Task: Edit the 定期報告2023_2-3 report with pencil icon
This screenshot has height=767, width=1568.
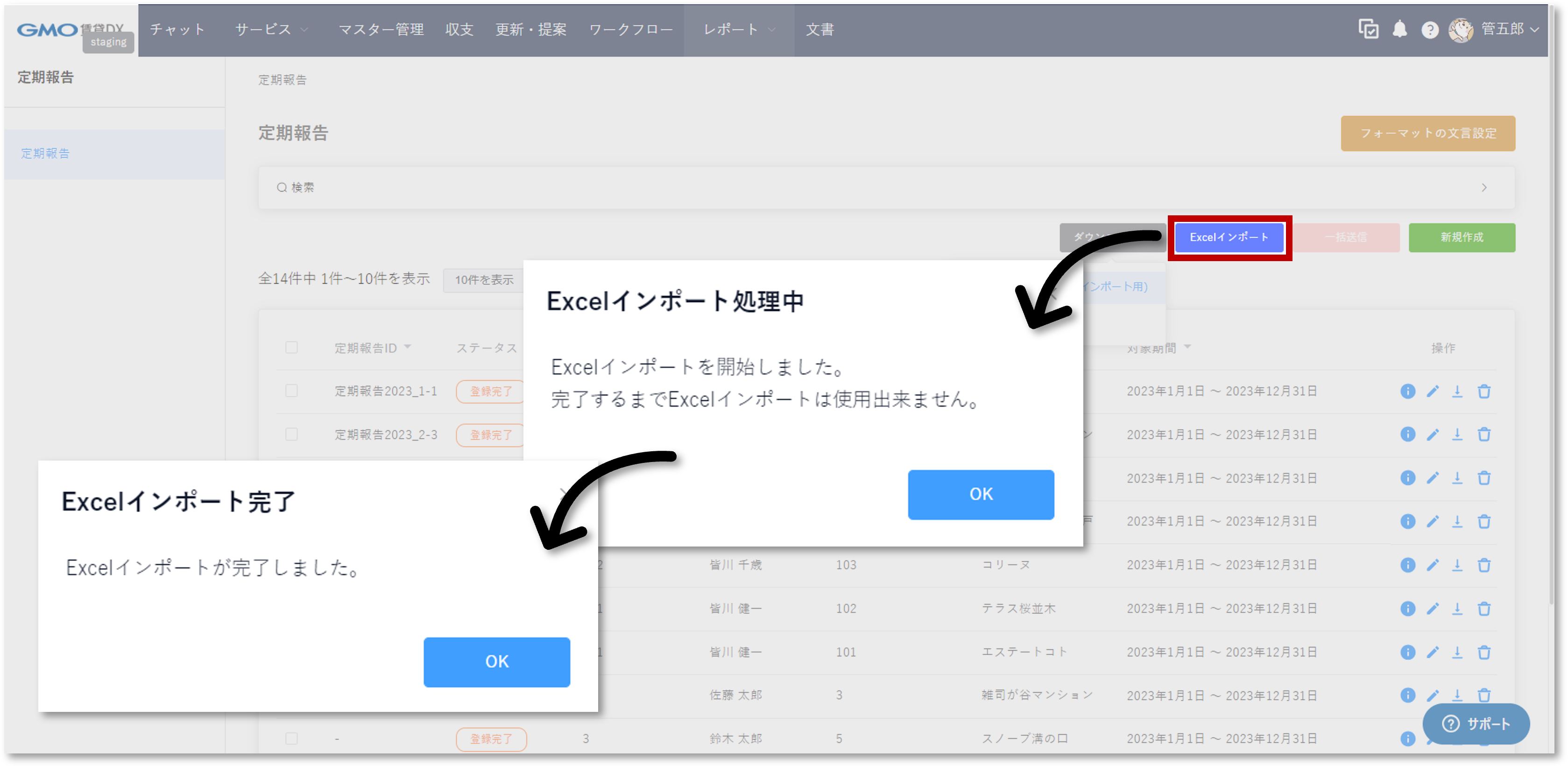Action: [x=1434, y=434]
